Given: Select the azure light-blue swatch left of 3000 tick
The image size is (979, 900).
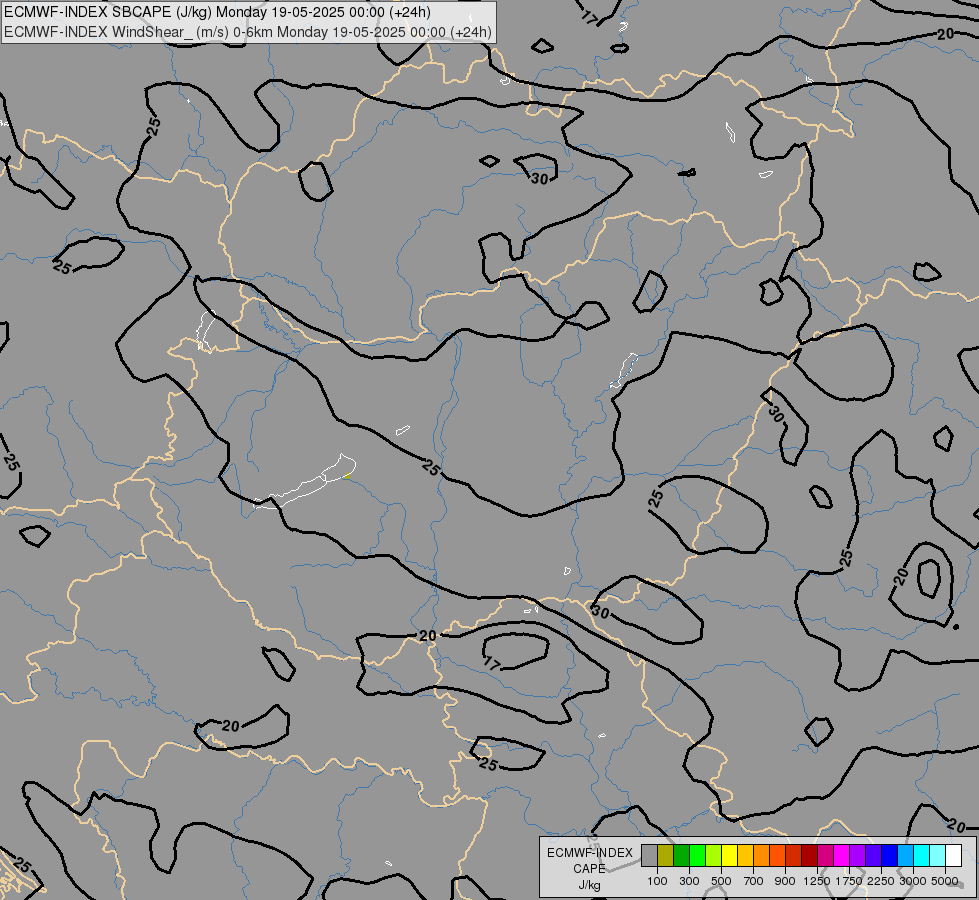Looking at the screenshot, I should coord(905,855).
